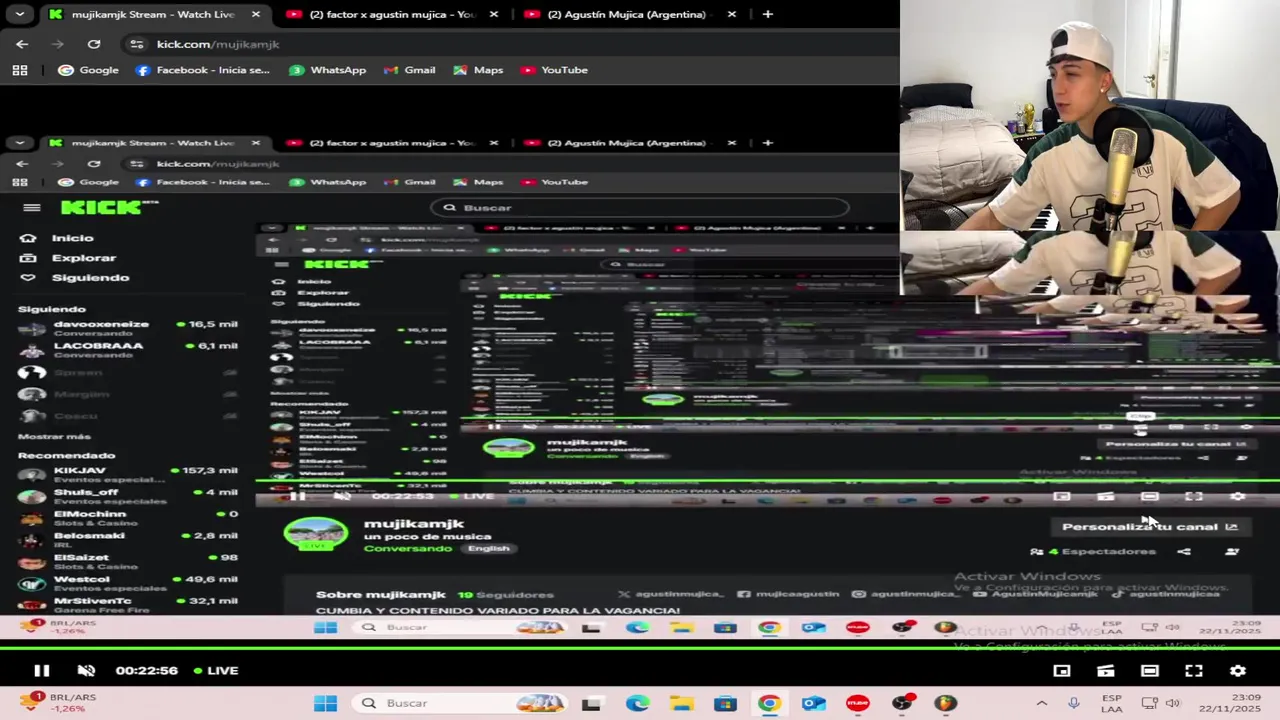
Task: Open File Explorer on the bottom taskbar
Action: point(681,703)
